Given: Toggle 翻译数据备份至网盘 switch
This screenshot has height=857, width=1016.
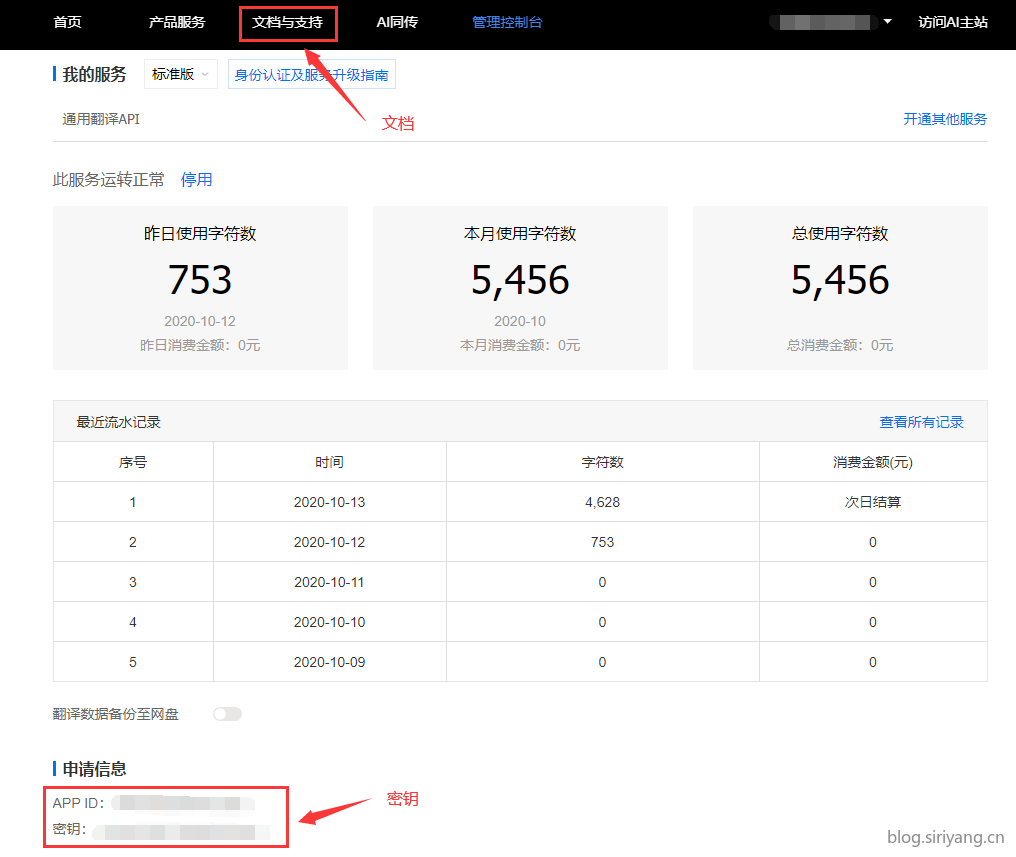Looking at the screenshot, I should [228, 714].
